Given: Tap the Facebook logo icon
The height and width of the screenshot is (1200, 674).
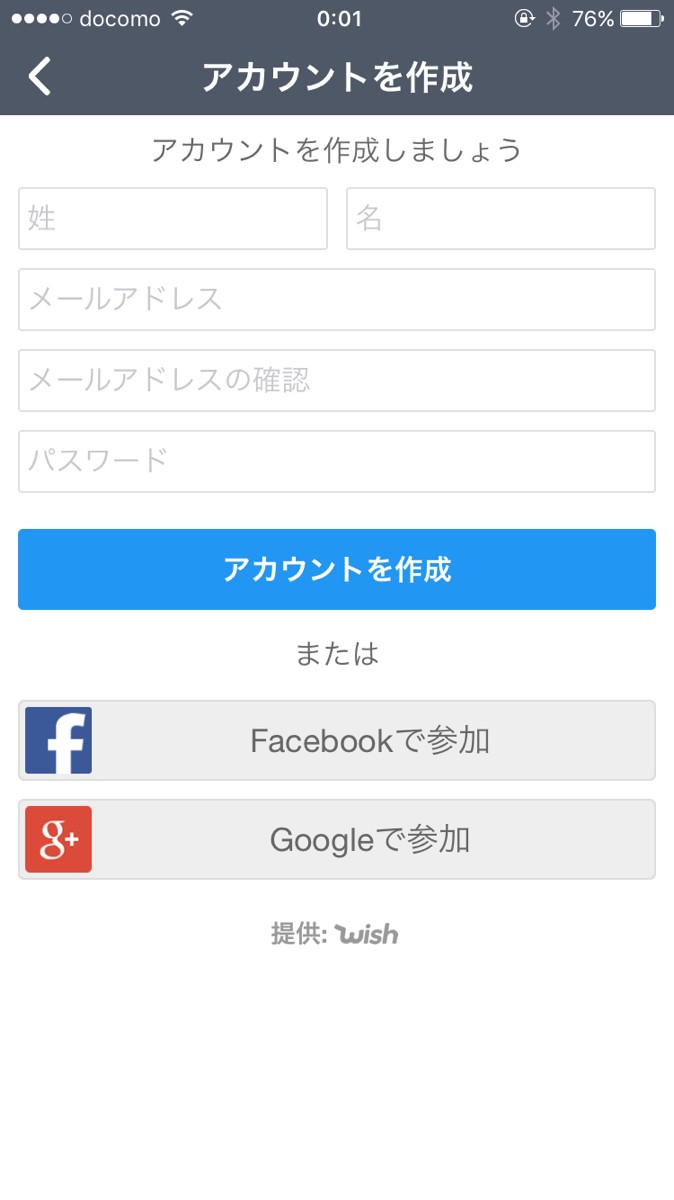Looking at the screenshot, I should (58, 741).
